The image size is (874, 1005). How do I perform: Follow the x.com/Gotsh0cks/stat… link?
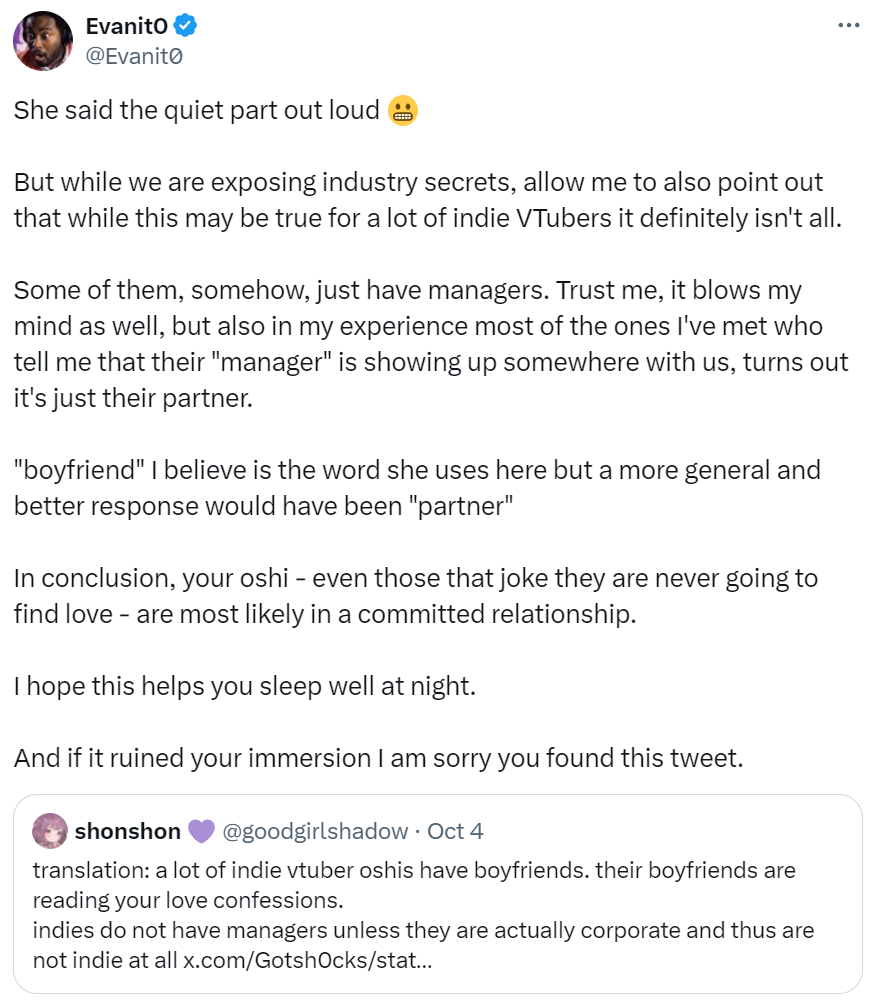(x=308, y=960)
